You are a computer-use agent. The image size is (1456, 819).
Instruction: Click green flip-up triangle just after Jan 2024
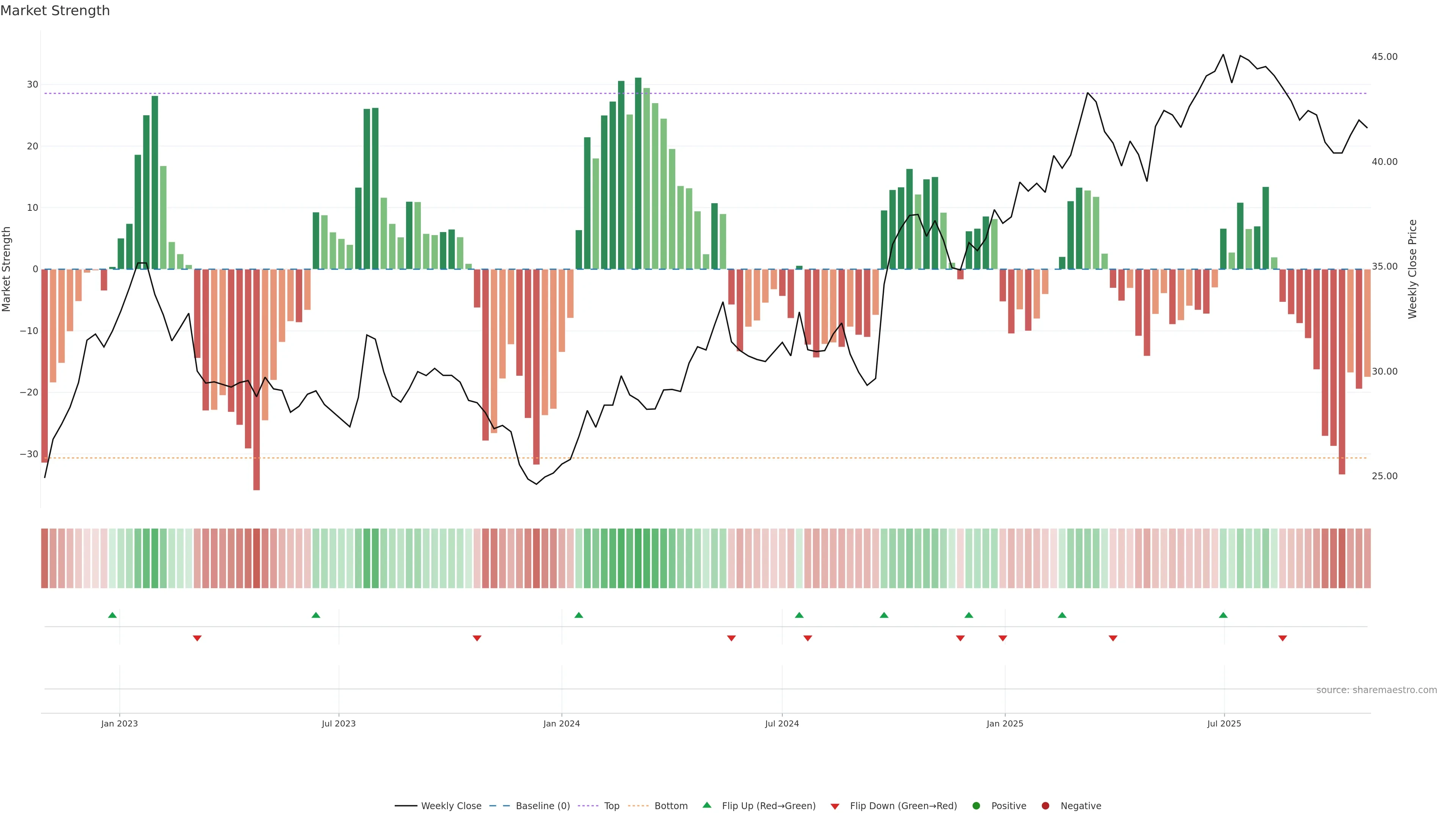[579, 615]
